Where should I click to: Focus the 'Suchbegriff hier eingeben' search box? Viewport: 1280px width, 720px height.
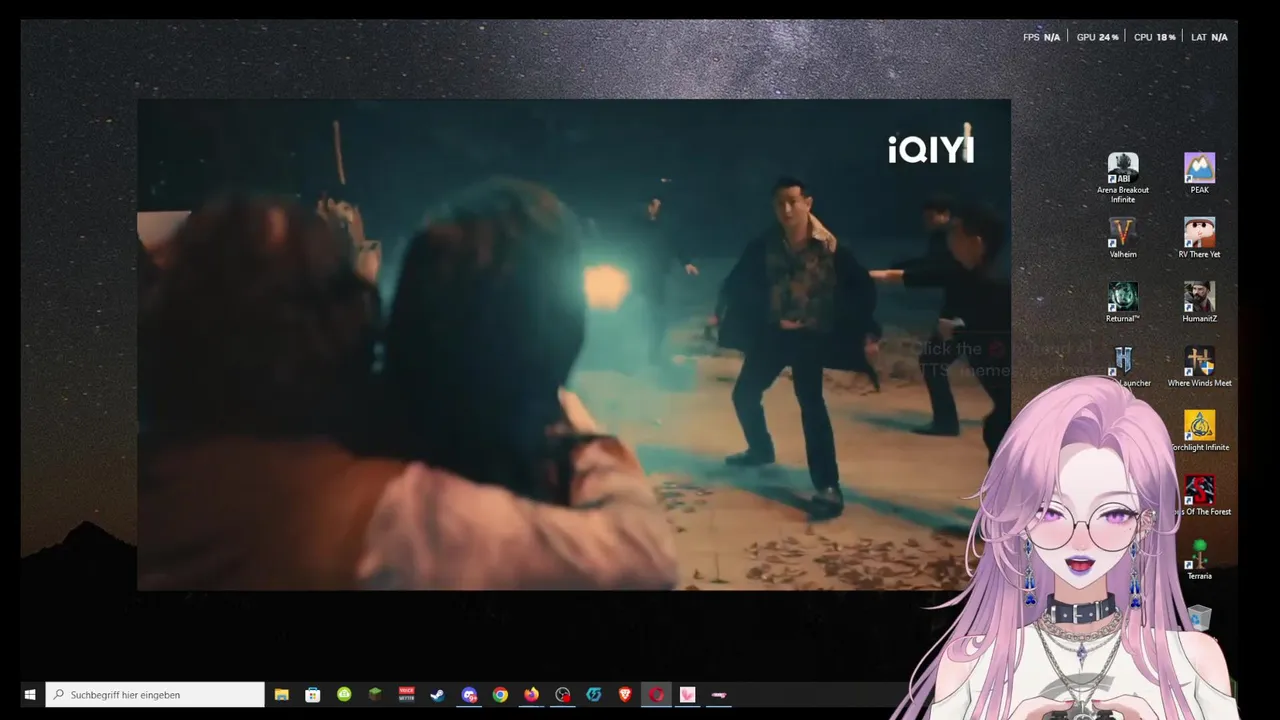pos(155,695)
